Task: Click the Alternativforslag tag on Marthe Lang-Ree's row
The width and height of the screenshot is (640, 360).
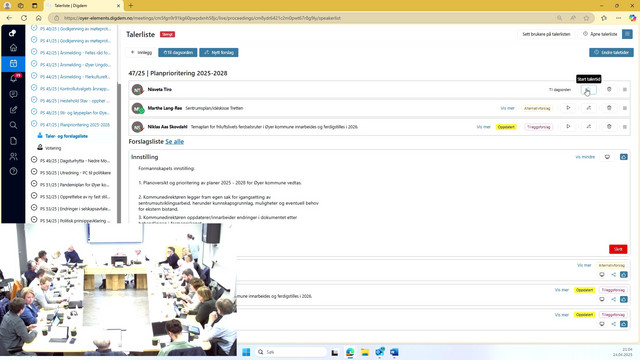Action: pyautogui.click(x=537, y=108)
